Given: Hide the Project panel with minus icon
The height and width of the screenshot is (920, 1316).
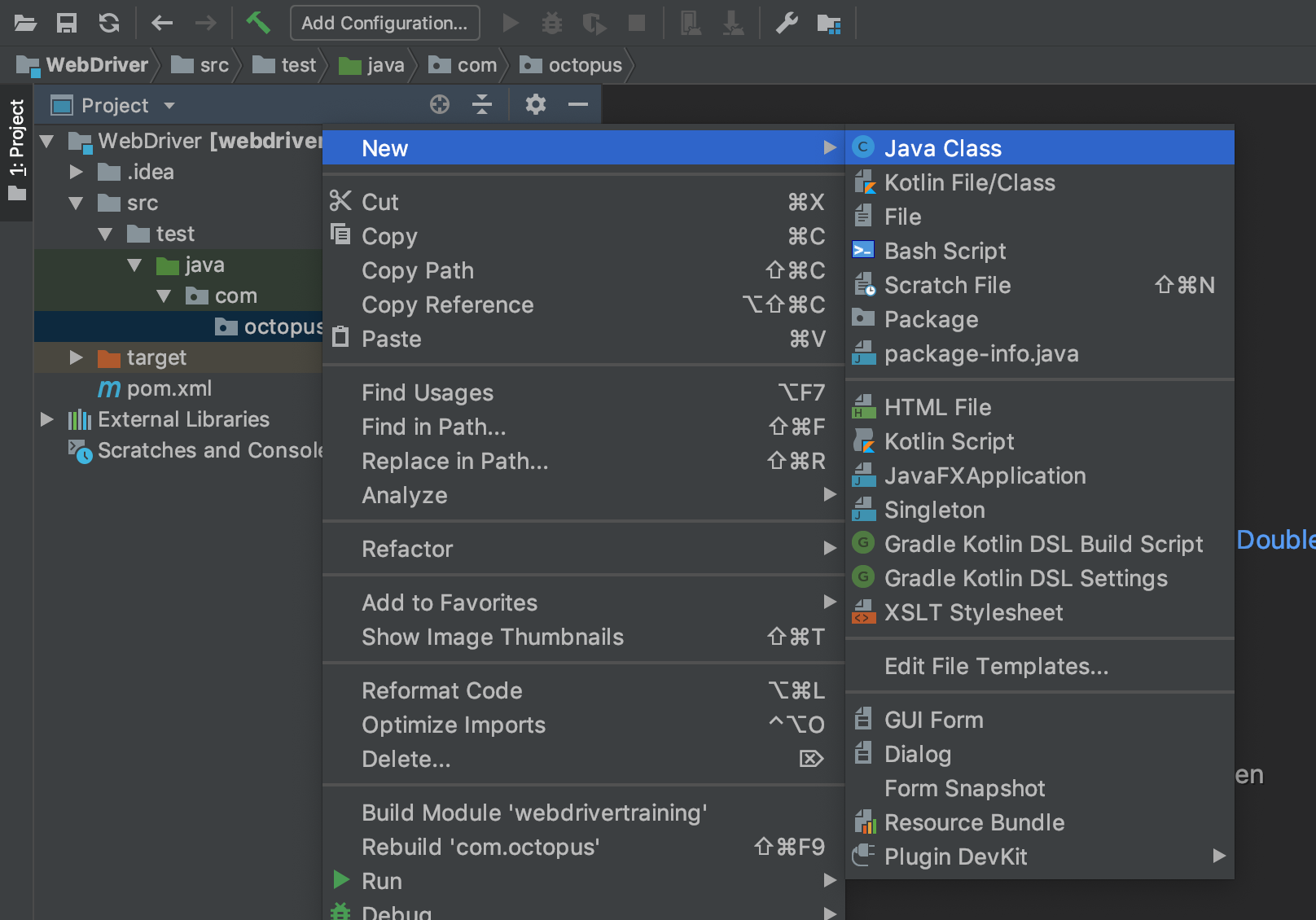Looking at the screenshot, I should tap(578, 104).
